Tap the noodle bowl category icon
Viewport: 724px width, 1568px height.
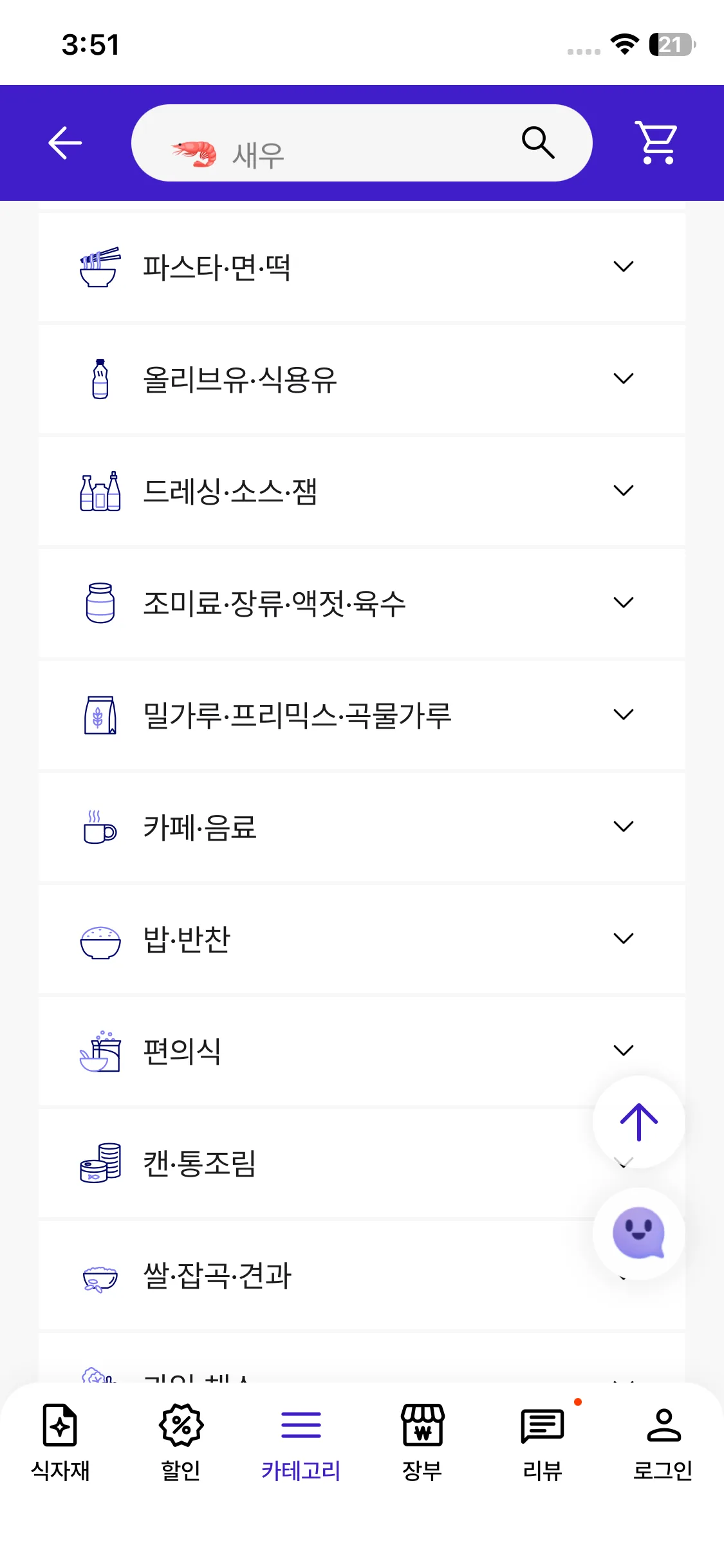(x=100, y=267)
